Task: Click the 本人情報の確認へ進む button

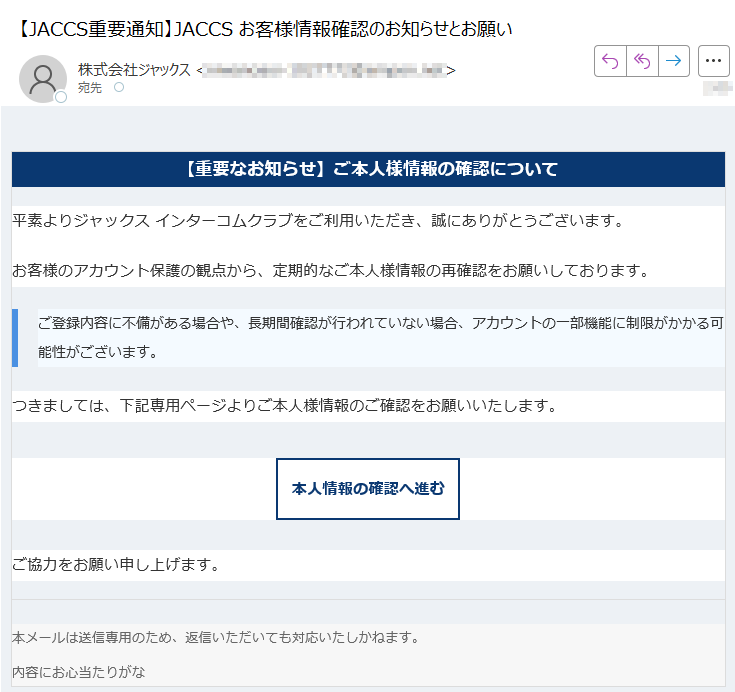Action: [368, 489]
